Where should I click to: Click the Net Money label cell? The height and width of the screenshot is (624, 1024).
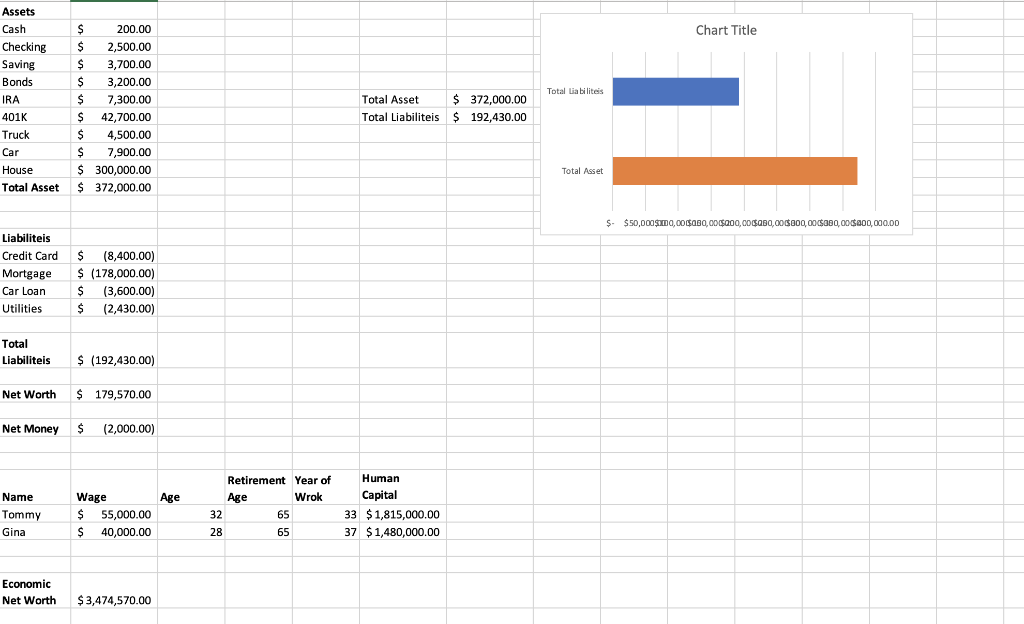click(x=35, y=428)
